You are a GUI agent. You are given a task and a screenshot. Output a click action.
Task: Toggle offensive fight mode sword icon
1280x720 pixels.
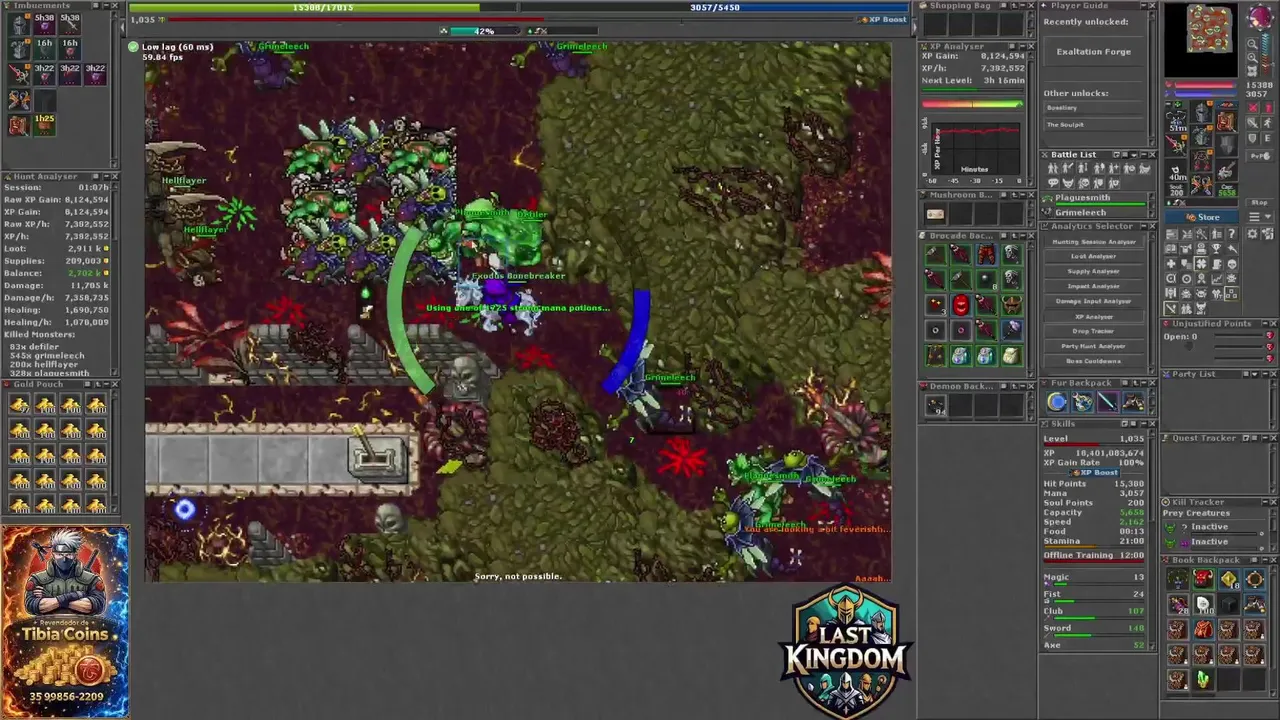point(1252,122)
